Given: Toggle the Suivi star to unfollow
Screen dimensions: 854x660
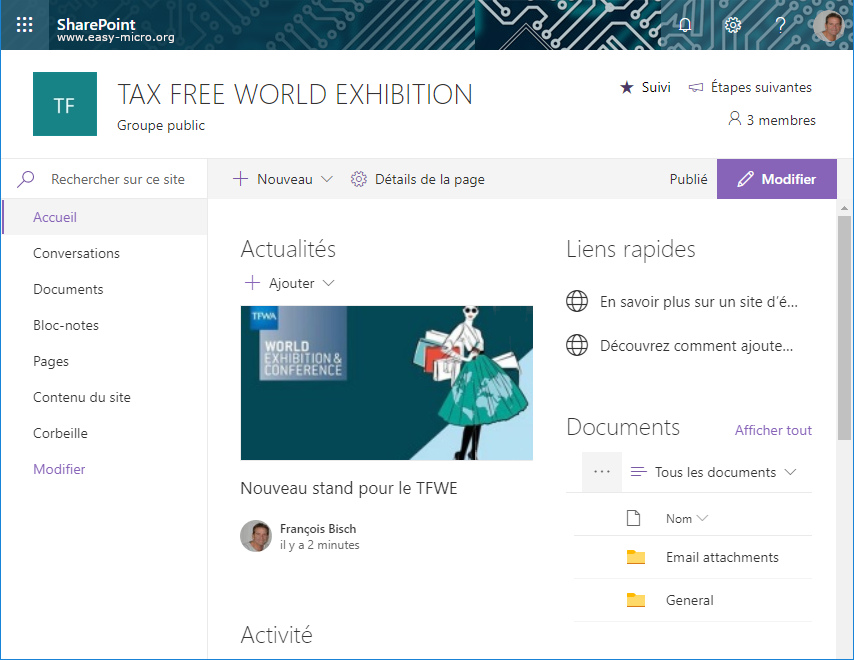Looking at the screenshot, I should point(627,87).
